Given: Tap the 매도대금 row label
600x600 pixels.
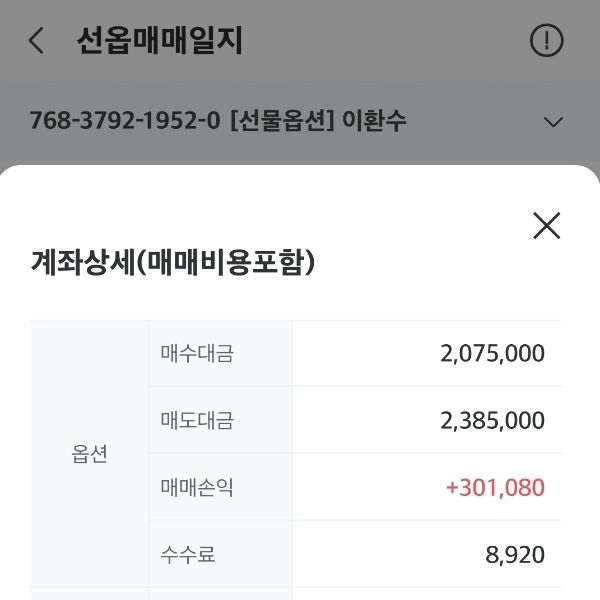Looking at the screenshot, I should tap(197, 420).
